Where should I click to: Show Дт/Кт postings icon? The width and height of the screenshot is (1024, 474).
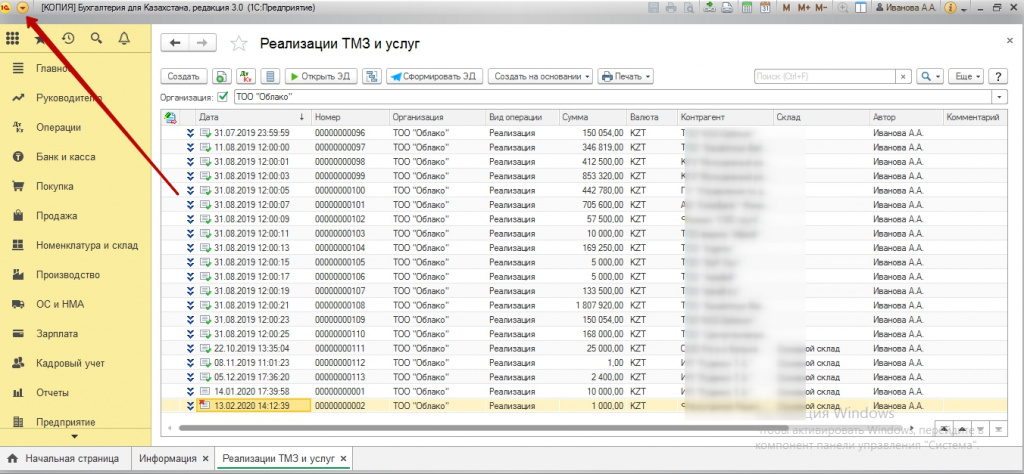[x=246, y=76]
